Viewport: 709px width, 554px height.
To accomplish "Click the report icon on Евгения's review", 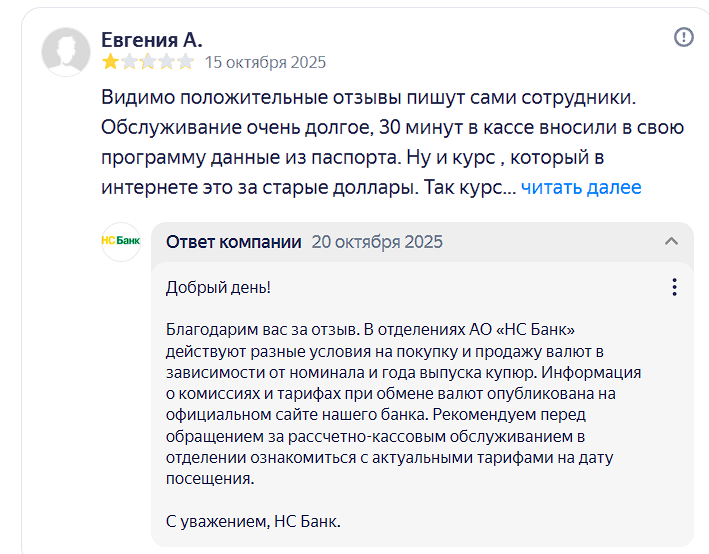I will (x=684, y=37).
